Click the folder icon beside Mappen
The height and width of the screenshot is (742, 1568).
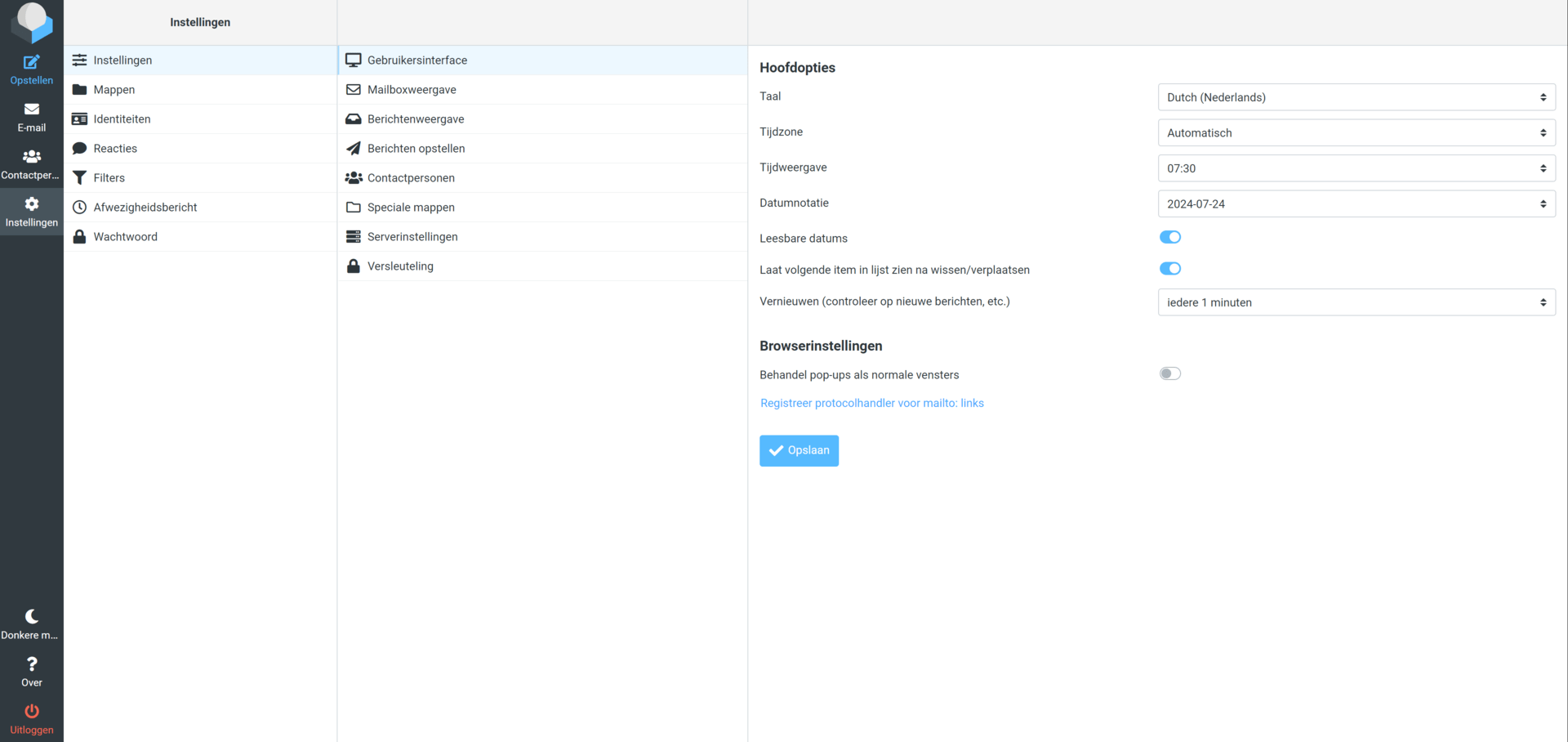click(79, 89)
